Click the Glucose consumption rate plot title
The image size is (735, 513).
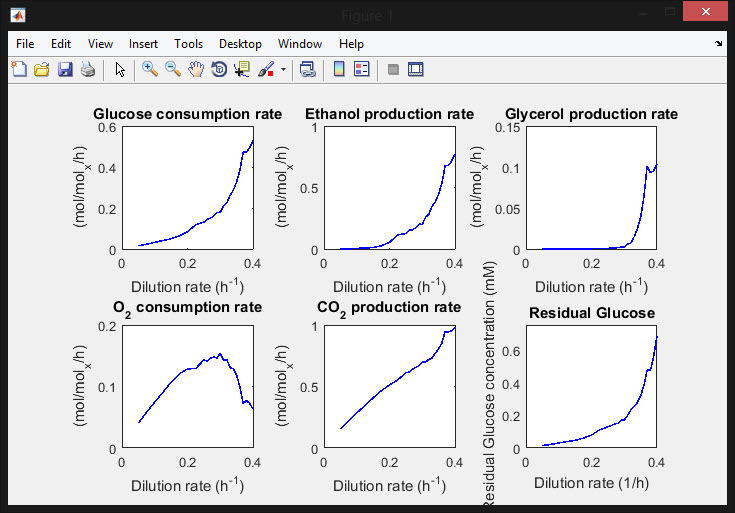pos(188,113)
